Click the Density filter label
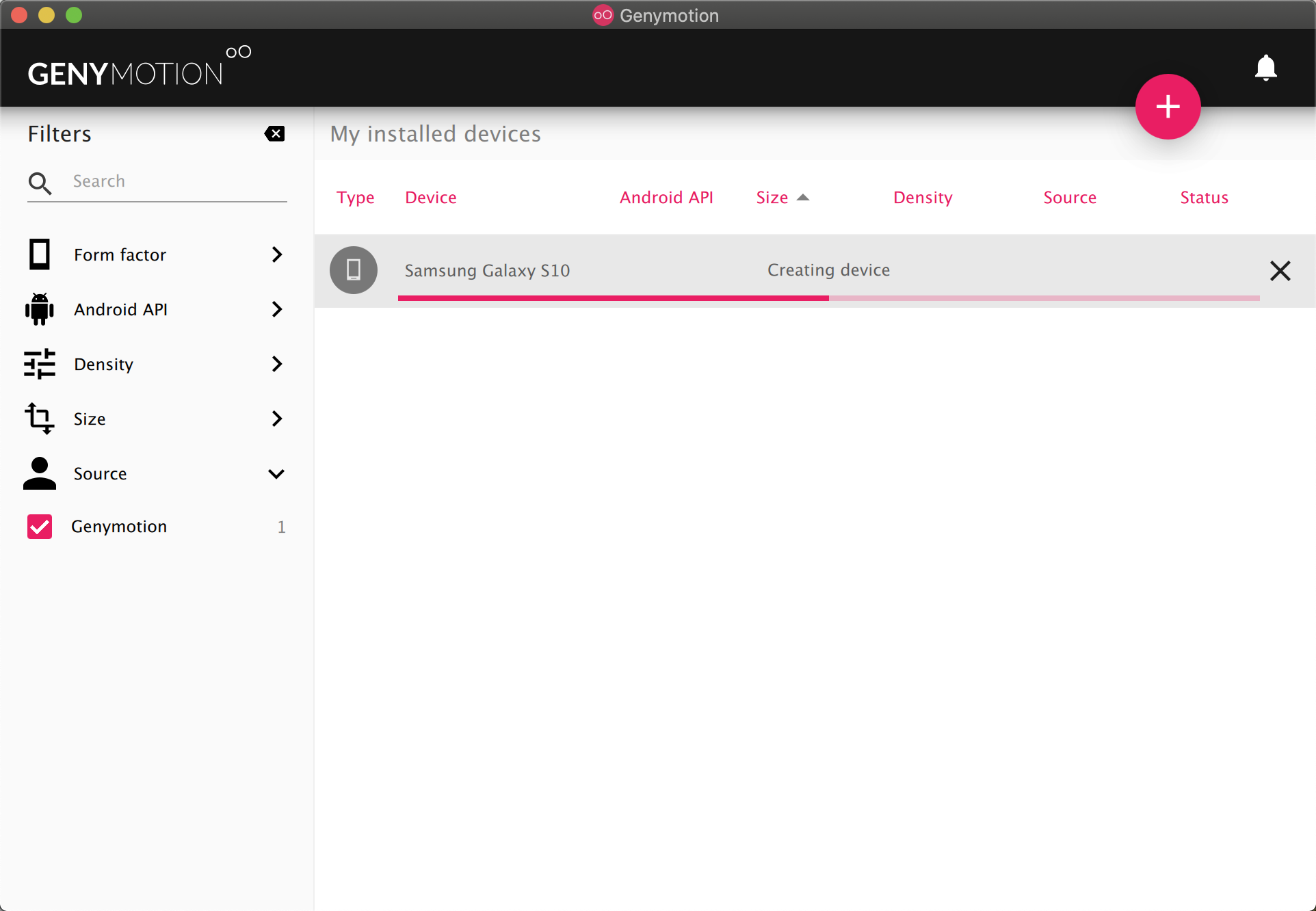The height and width of the screenshot is (911, 1316). (104, 365)
